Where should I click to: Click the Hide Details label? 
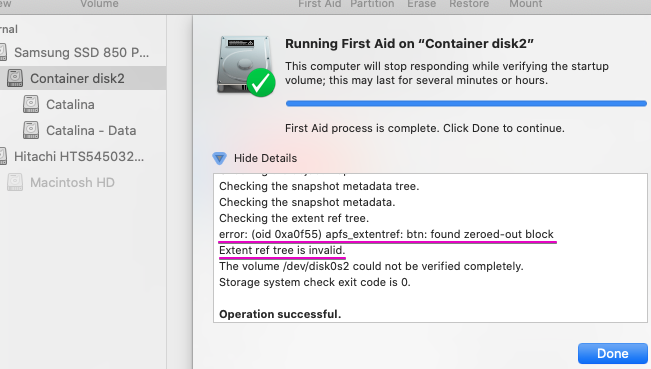tap(265, 158)
